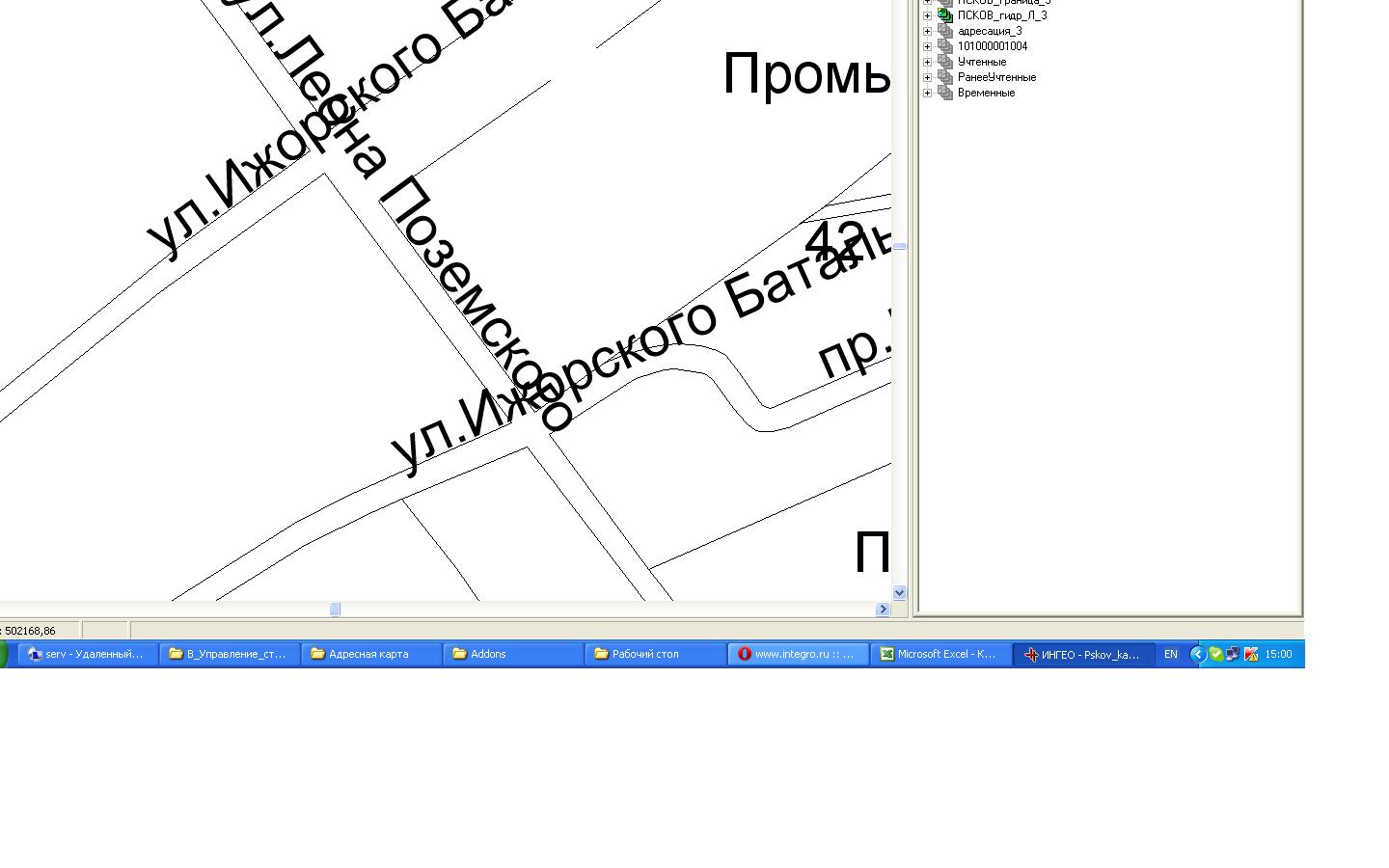Image resolution: width=1389 pixels, height=868 pixels.
Task: Click the РанееУчтенные layer stack icon
Action: tap(945, 77)
